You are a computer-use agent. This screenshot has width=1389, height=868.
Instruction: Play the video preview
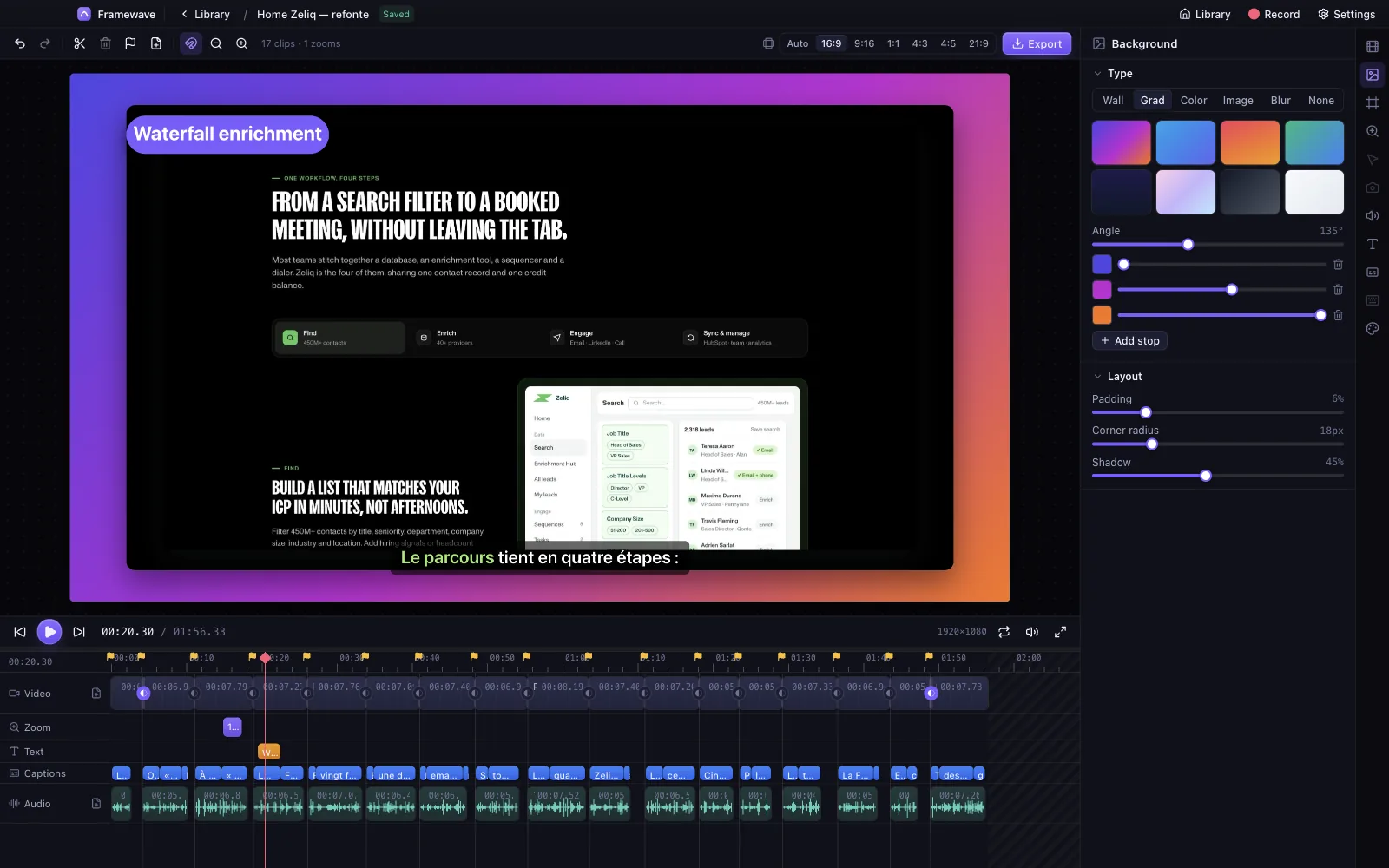(x=49, y=632)
